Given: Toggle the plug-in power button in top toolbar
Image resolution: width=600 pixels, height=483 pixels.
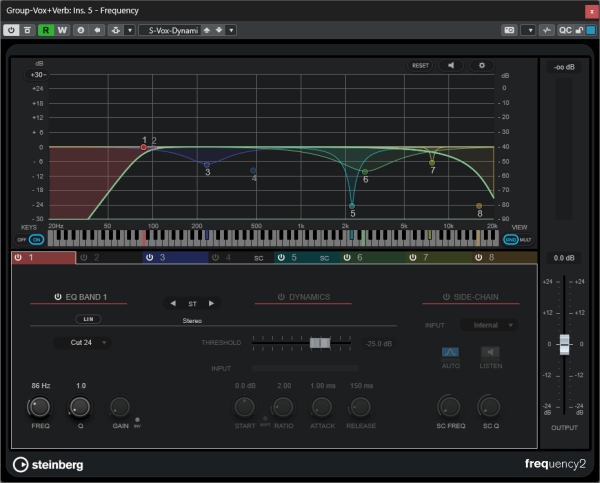Looking at the screenshot, I should point(11,30).
